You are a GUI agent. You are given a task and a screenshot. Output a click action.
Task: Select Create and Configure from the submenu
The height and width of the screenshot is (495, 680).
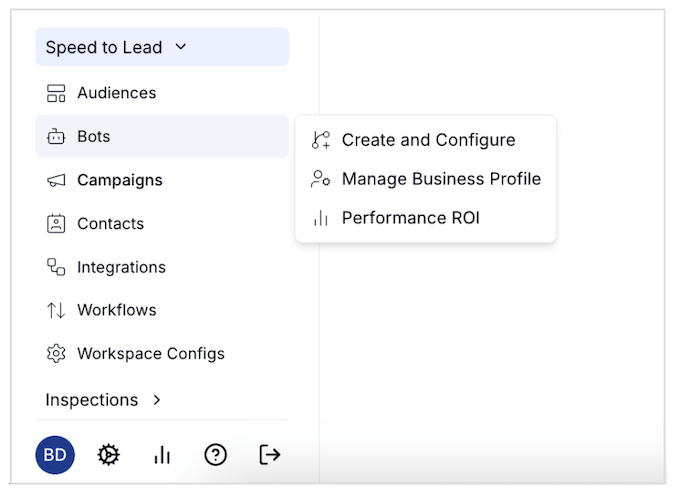tap(428, 140)
